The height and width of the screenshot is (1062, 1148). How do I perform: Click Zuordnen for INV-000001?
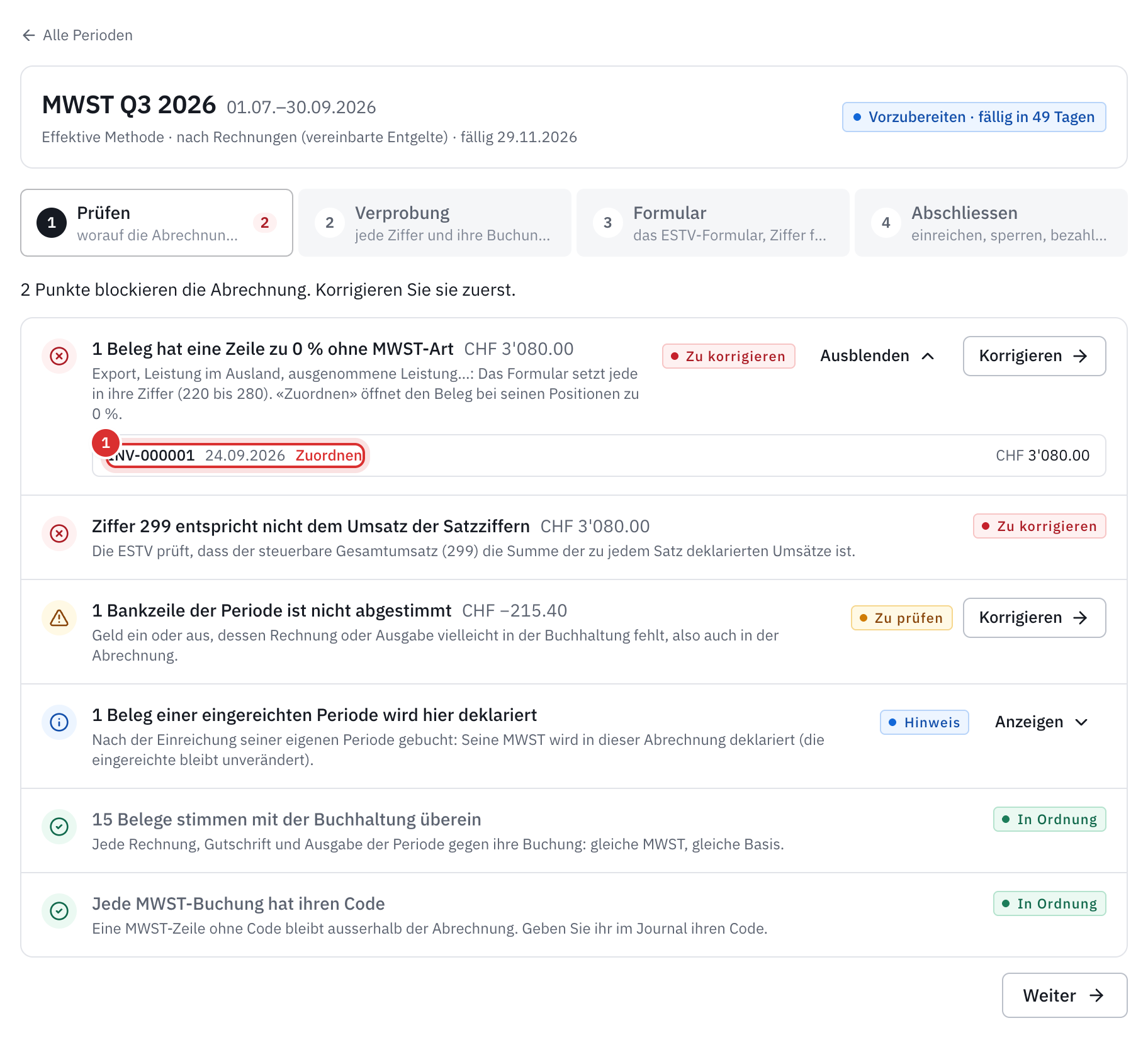(329, 456)
